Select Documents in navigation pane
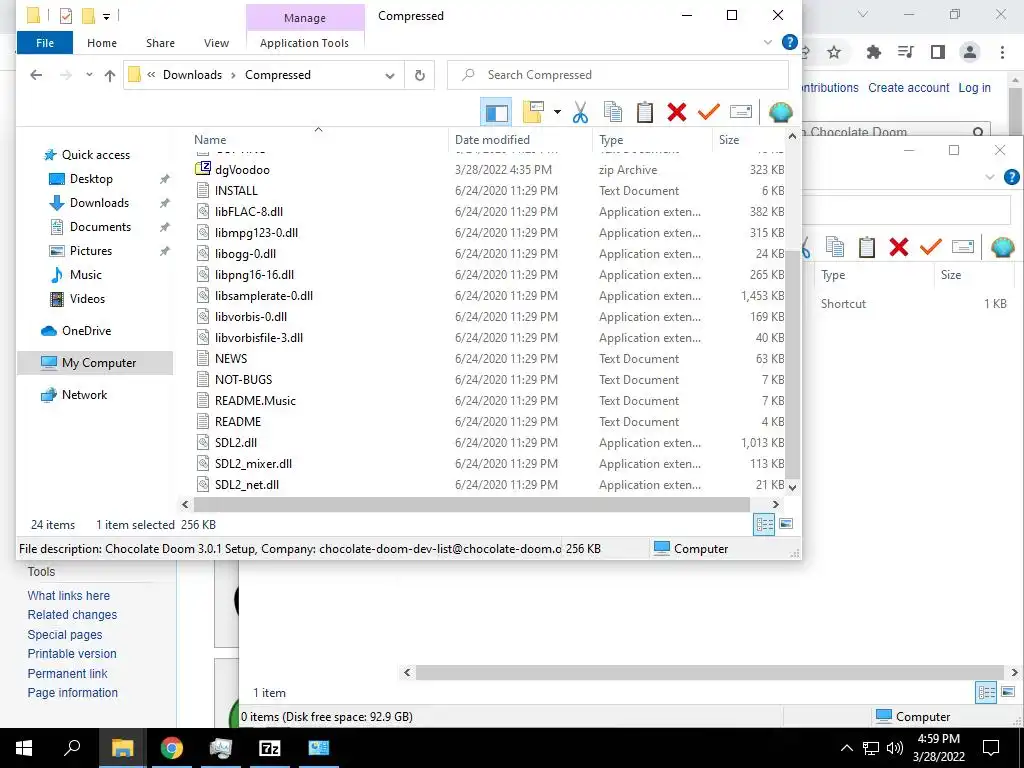Viewport: 1024px width, 768px height. point(100,227)
